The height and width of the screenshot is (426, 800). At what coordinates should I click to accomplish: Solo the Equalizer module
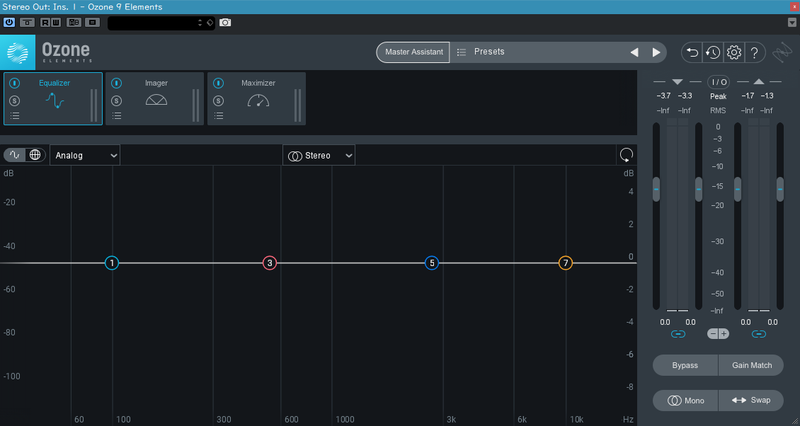14,101
